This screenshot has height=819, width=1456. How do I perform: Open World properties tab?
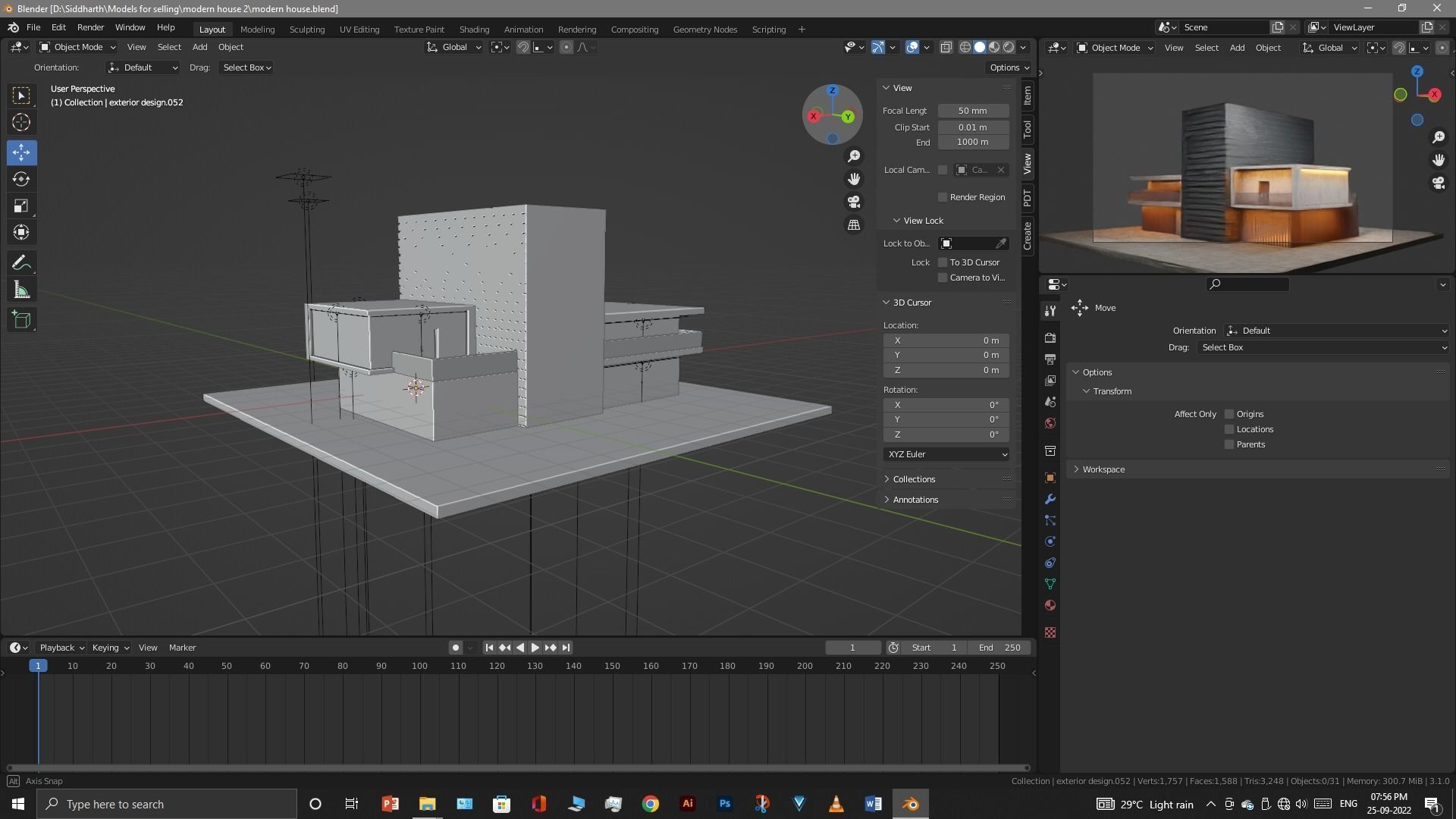pos(1050,423)
